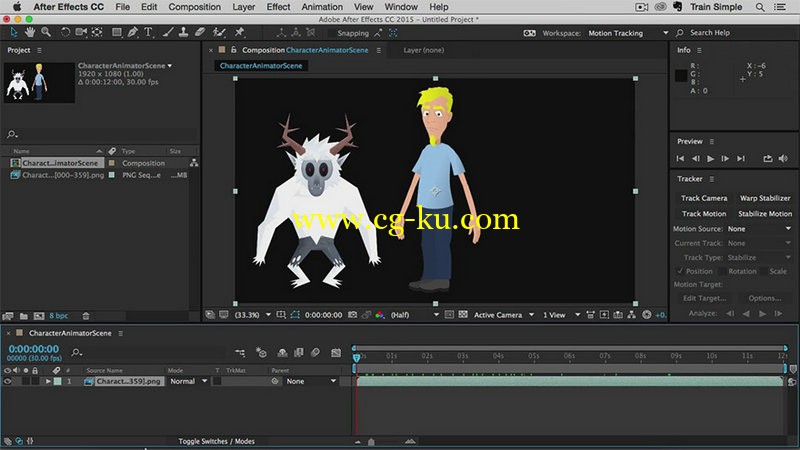Screen dimensions: 800x450
Task: Click the Track Motion button
Action: point(704,214)
